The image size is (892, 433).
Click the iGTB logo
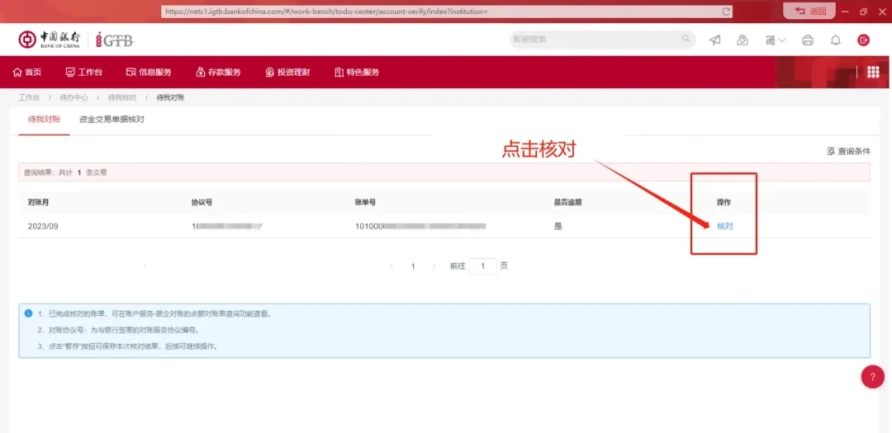point(114,40)
